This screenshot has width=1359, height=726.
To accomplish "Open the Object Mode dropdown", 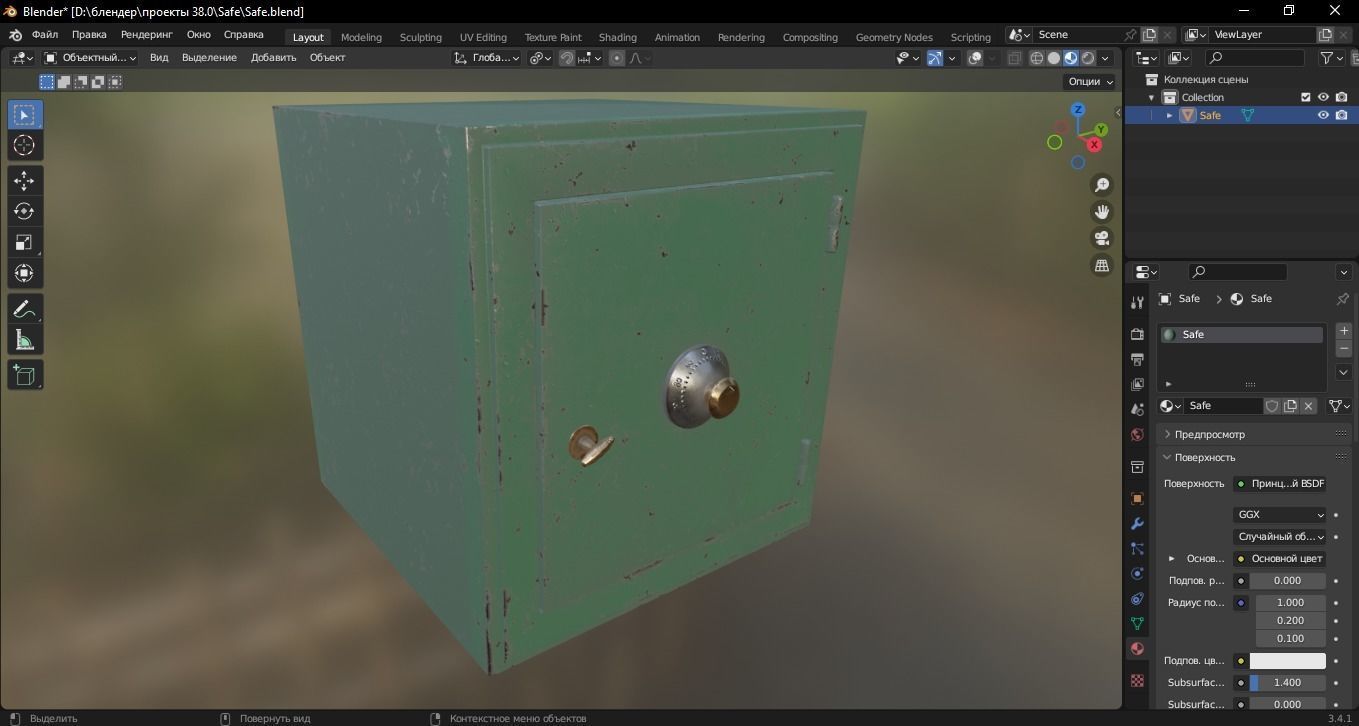I will point(89,58).
